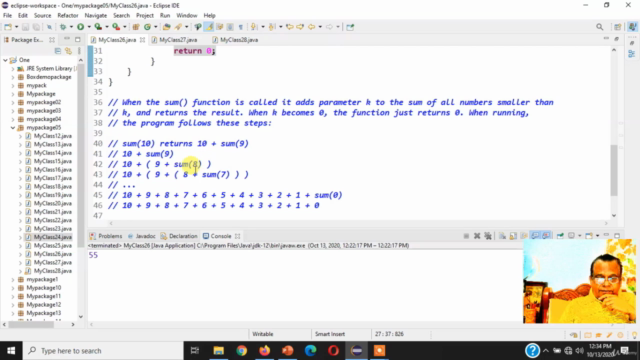This screenshot has width=640, height=360.
Task: Toggle Show Console on Standard Out
Action: pyautogui.click(x=535, y=236)
